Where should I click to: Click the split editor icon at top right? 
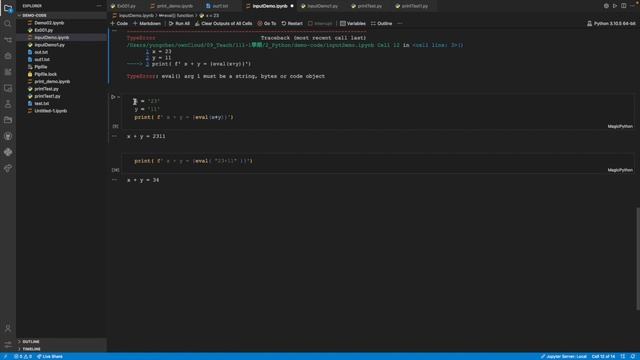click(x=624, y=6)
